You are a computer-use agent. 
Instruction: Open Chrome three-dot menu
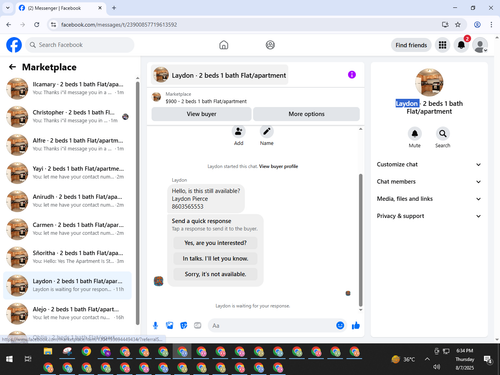click(x=491, y=25)
